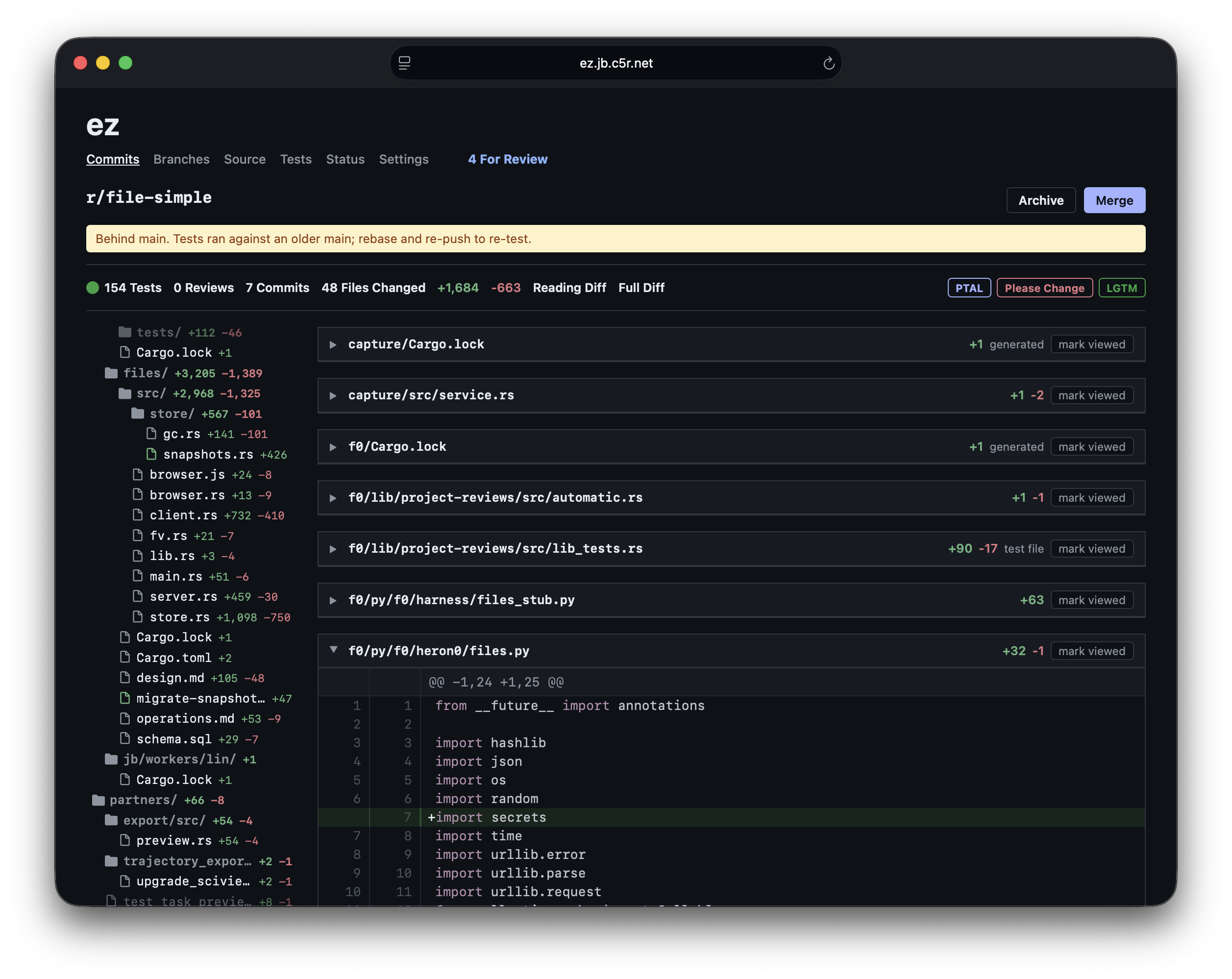
Task: Expand the files_stub.py diff
Action: [x=333, y=600]
